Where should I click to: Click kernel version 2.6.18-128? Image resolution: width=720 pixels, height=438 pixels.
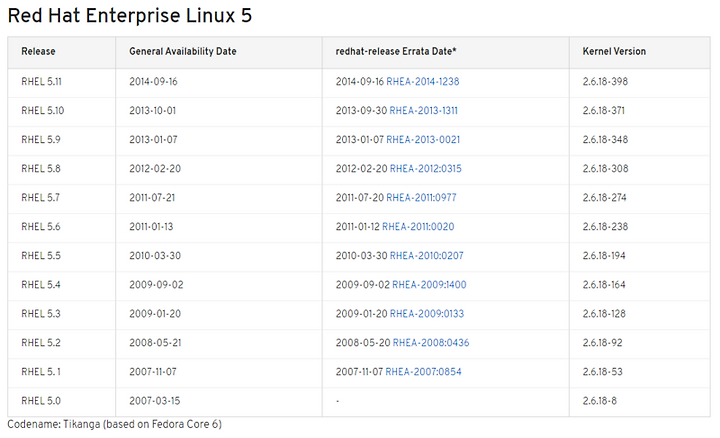[604, 314]
